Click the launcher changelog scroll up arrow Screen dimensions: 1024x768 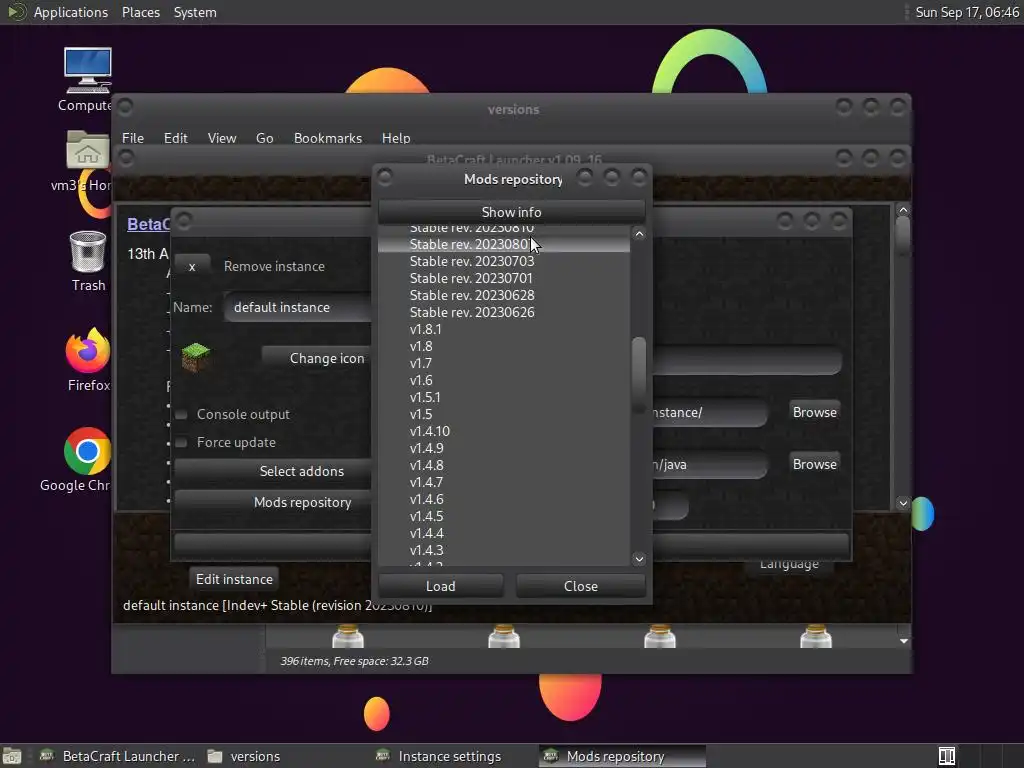click(x=903, y=210)
